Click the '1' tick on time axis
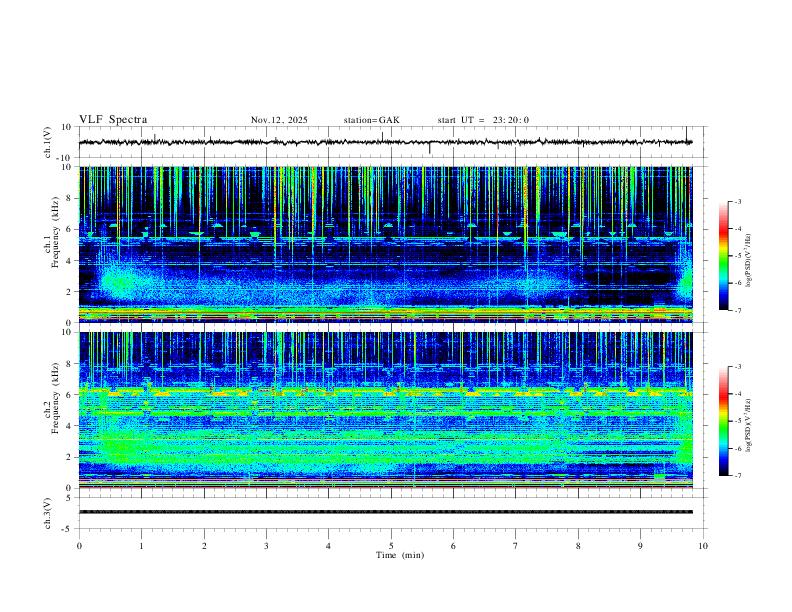Image resolution: width=792 pixels, height=612 pixels. (141, 546)
